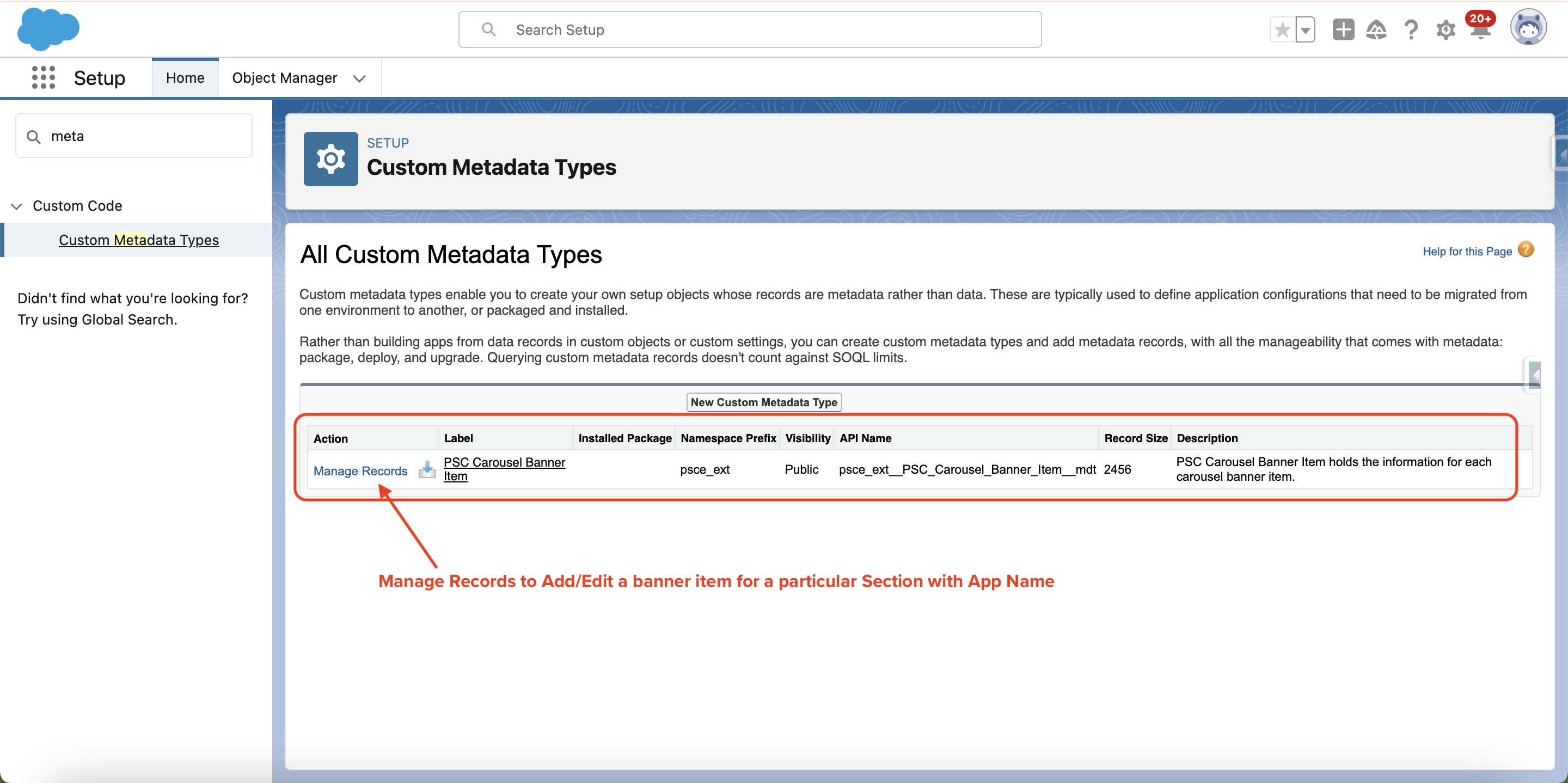Click the Quick Find box containing meta
This screenshot has height=783, width=1568.
[x=134, y=136]
